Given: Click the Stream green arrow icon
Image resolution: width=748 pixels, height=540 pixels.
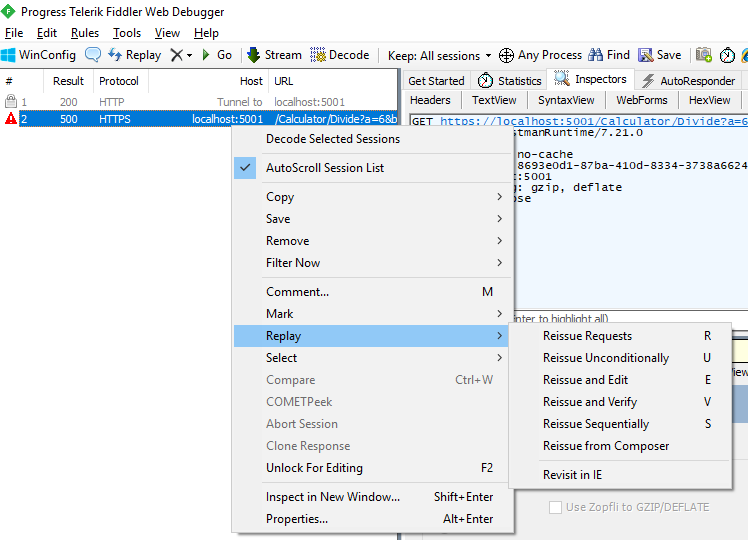Looking at the screenshot, I should [x=253, y=55].
